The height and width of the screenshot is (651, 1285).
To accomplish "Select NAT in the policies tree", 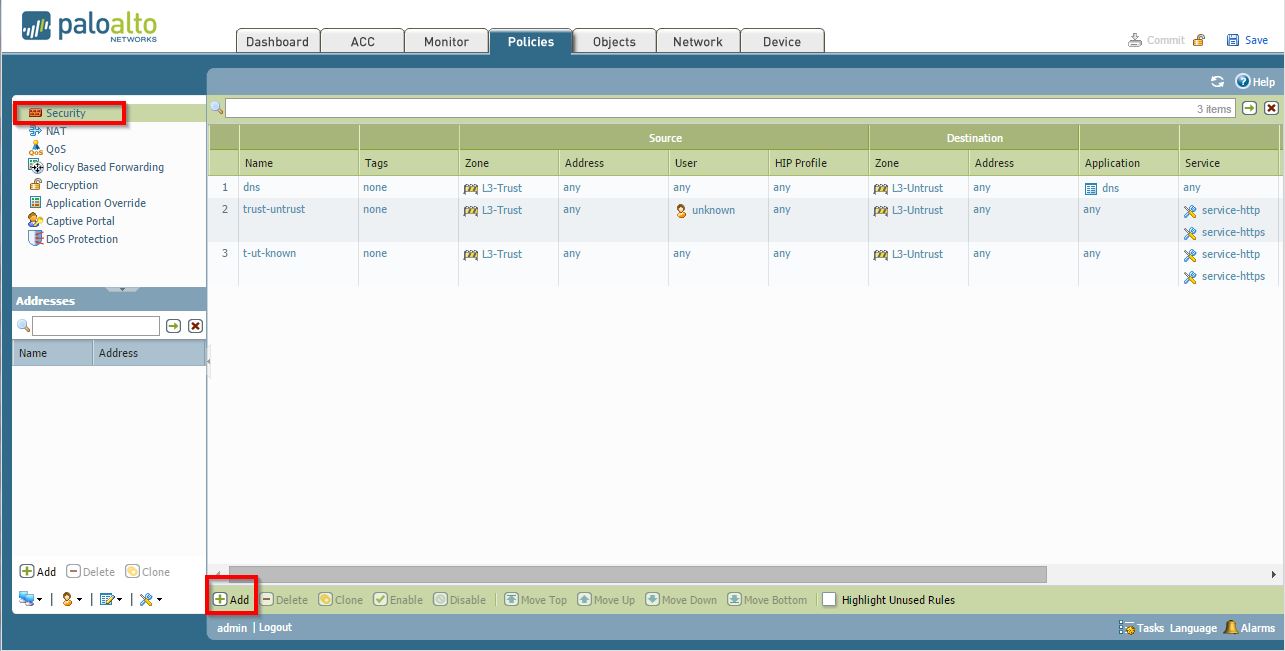I will click(56, 131).
